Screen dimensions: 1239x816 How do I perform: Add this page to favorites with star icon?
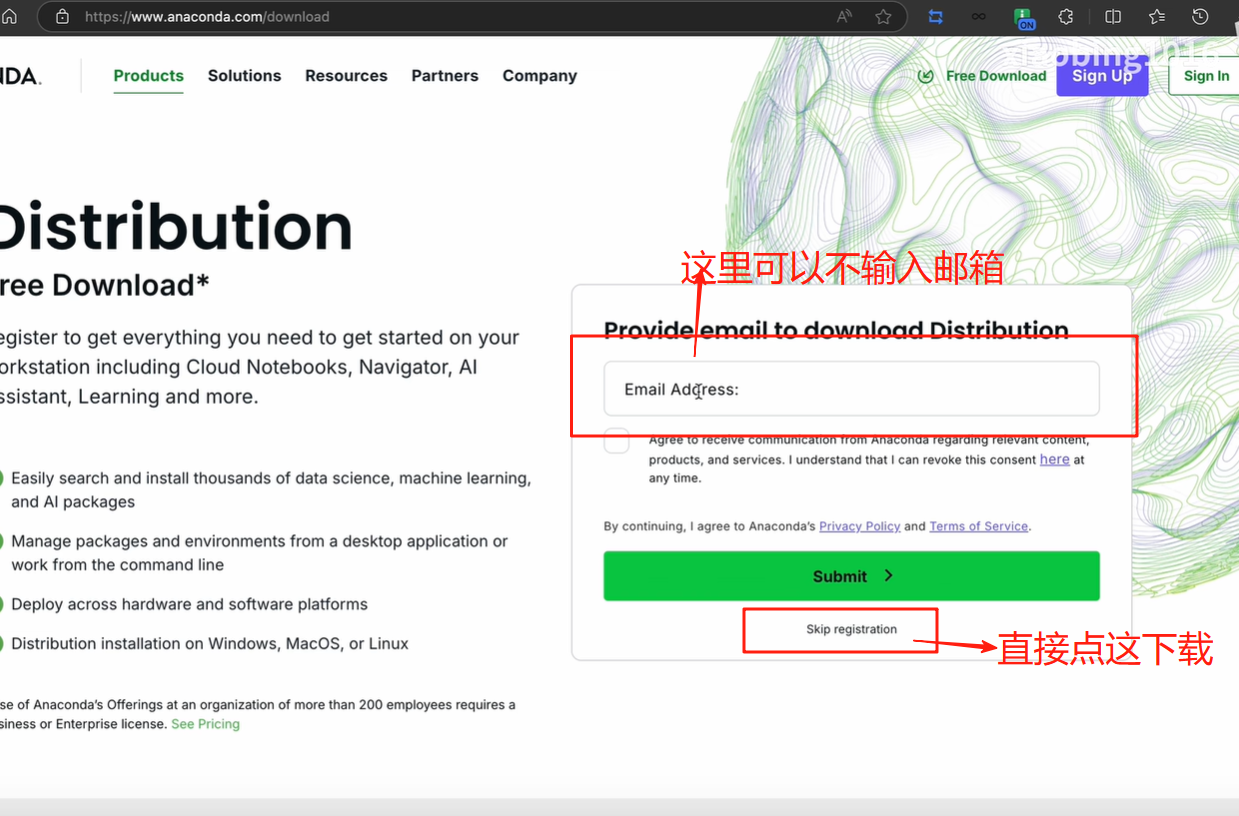[883, 16]
